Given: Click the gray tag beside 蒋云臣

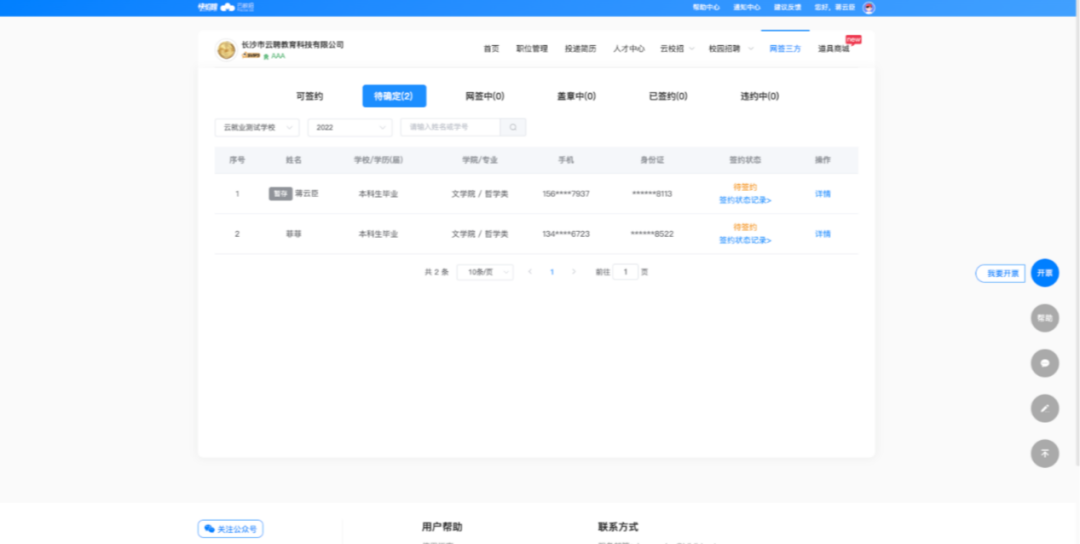Looking at the screenshot, I should [x=280, y=194].
